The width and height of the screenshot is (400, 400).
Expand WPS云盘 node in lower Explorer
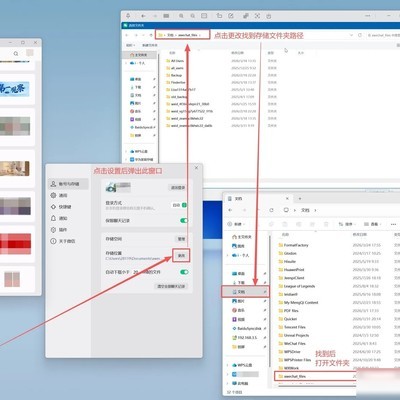(x=228, y=365)
